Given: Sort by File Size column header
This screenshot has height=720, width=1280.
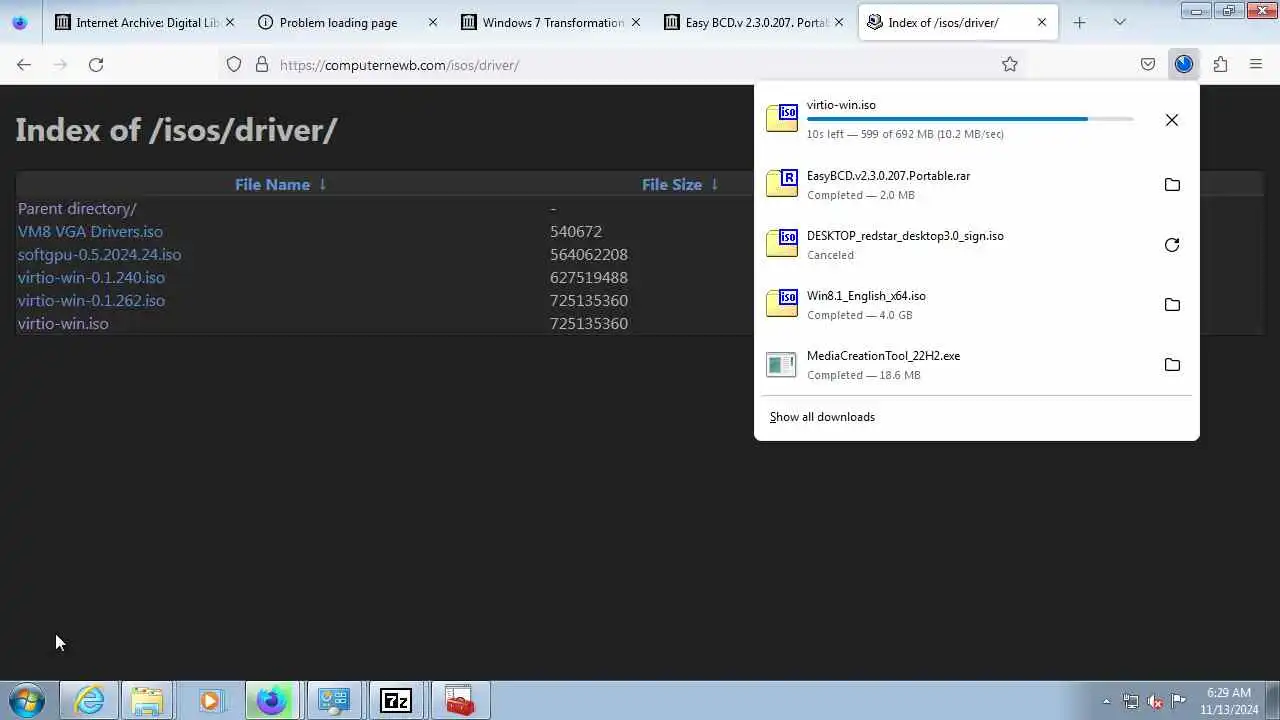Looking at the screenshot, I should pos(672,184).
